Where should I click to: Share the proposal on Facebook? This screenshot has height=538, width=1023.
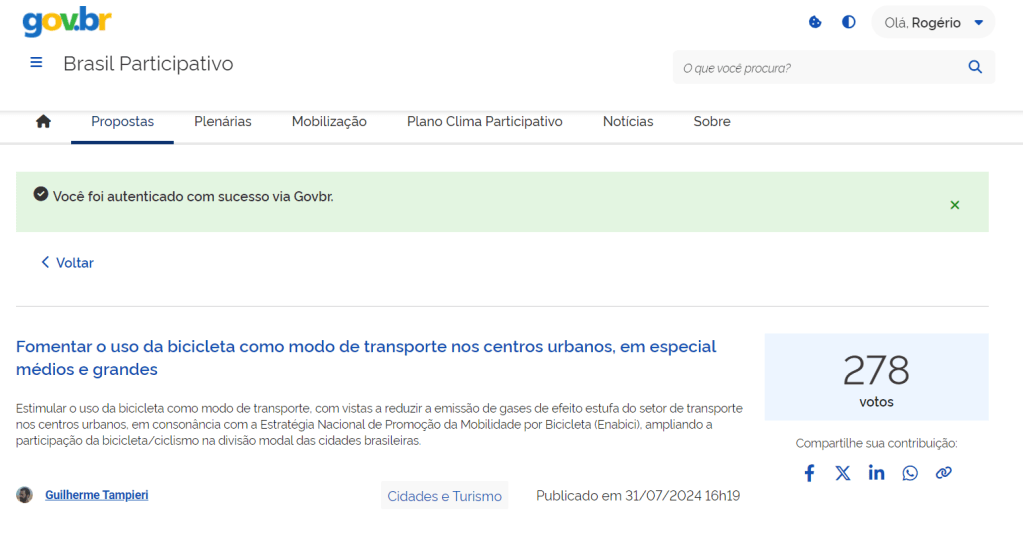(809, 473)
